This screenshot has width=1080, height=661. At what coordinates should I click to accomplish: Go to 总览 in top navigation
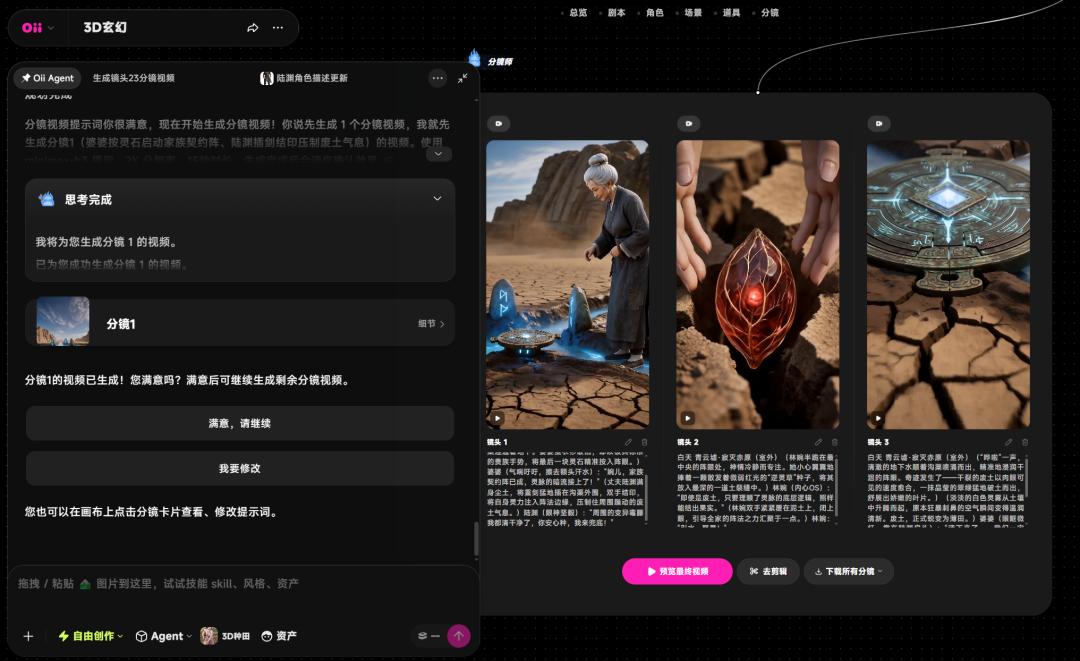coord(578,12)
